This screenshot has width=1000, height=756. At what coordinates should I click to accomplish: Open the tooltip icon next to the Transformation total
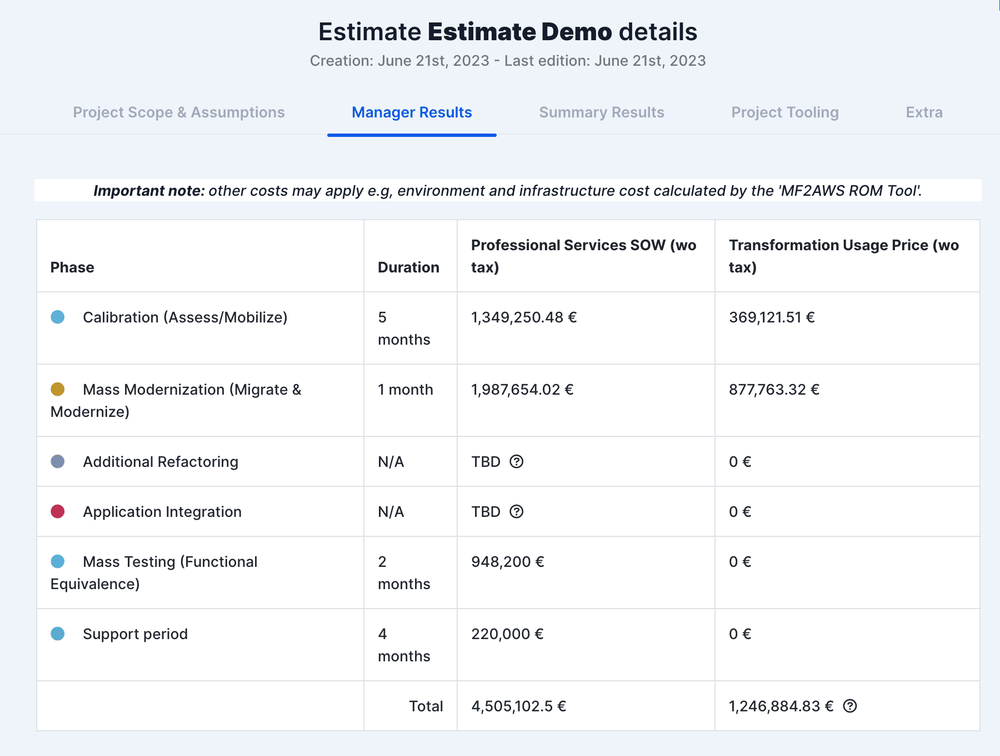[x=849, y=706]
